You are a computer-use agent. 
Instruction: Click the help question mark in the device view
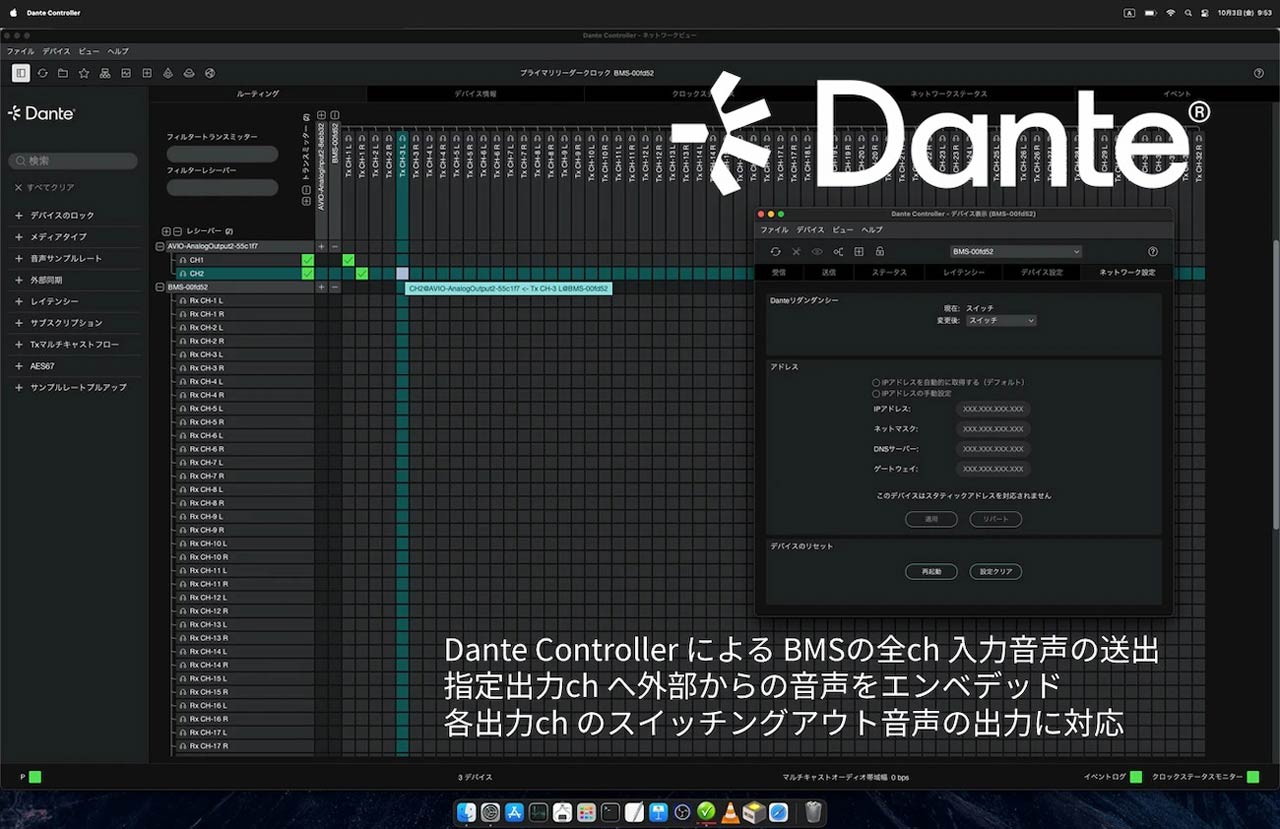[x=1152, y=252]
